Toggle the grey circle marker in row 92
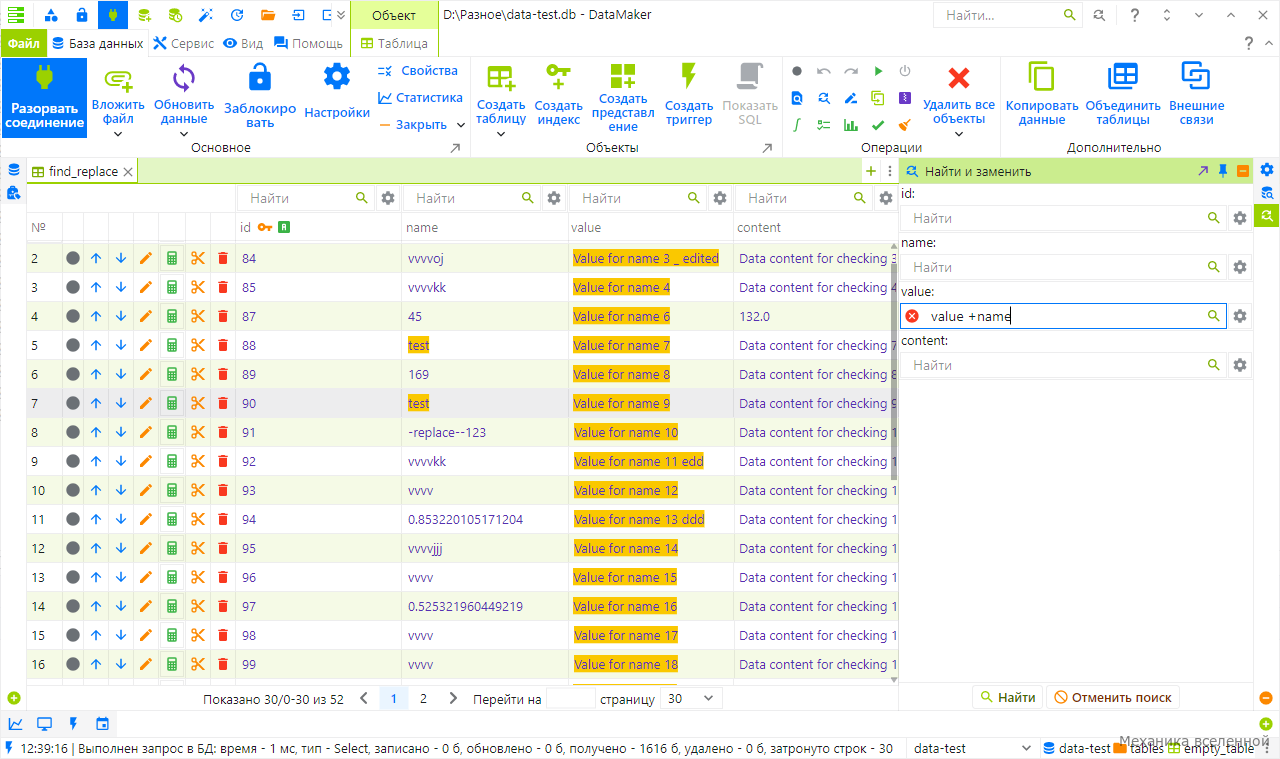Image resolution: width=1280 pixels, height=759 pixels. coord(73,461)
